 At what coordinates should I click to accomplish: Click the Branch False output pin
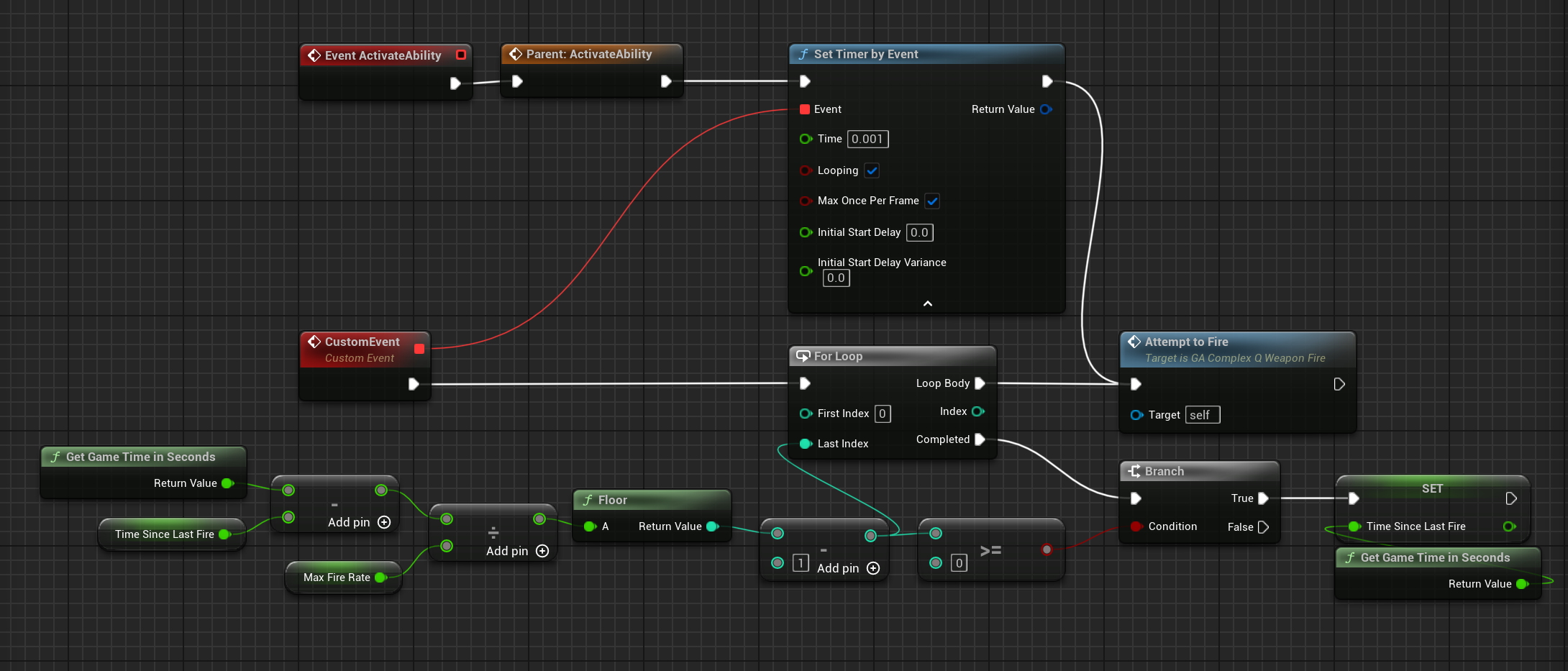pyautogui.click(x=1262, y=527)
